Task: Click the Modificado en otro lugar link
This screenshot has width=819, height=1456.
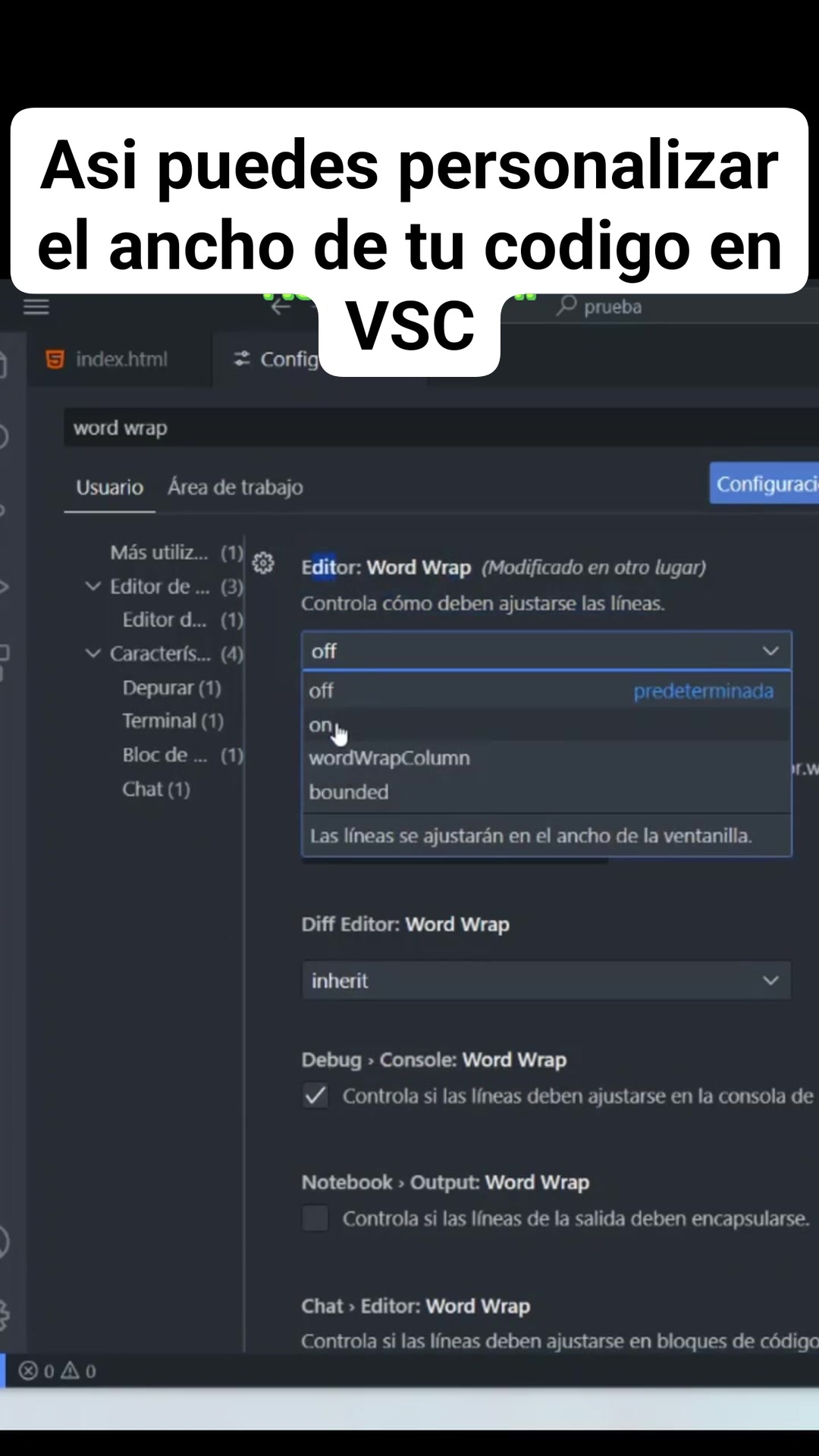Action: 594,567
